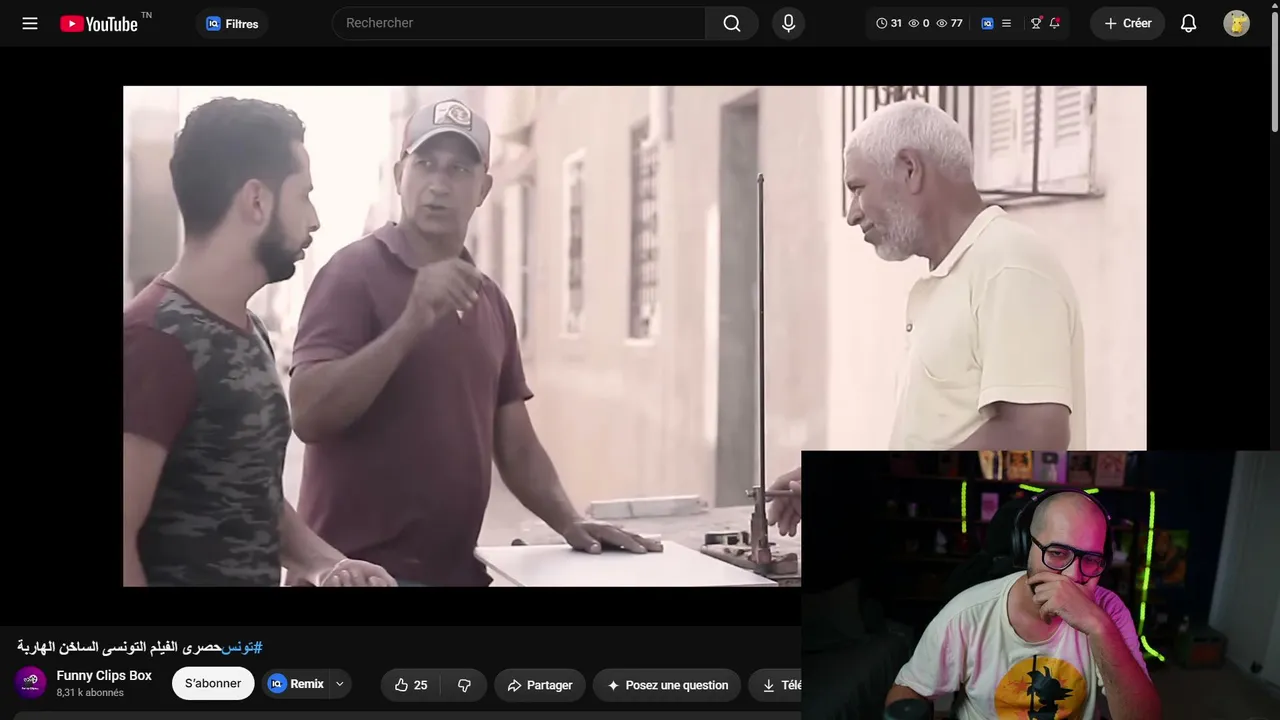Open the #تونس hashtag link
Viewport: 1280px width, 720px height.
(x=241, y=647)
